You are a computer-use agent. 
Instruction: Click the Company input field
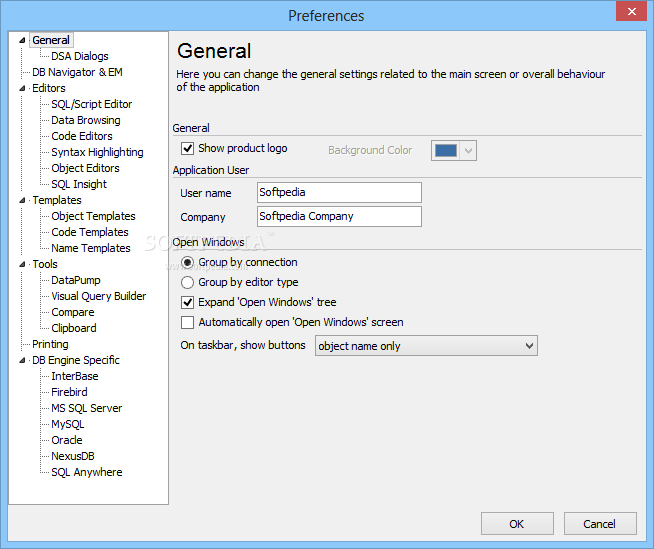coord(339,217)
